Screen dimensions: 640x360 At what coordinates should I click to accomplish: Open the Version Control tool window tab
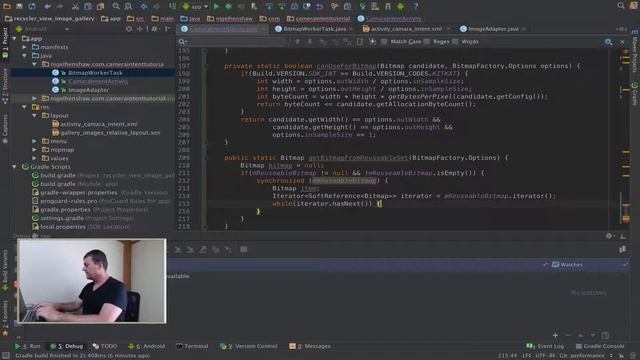[249, 346]
